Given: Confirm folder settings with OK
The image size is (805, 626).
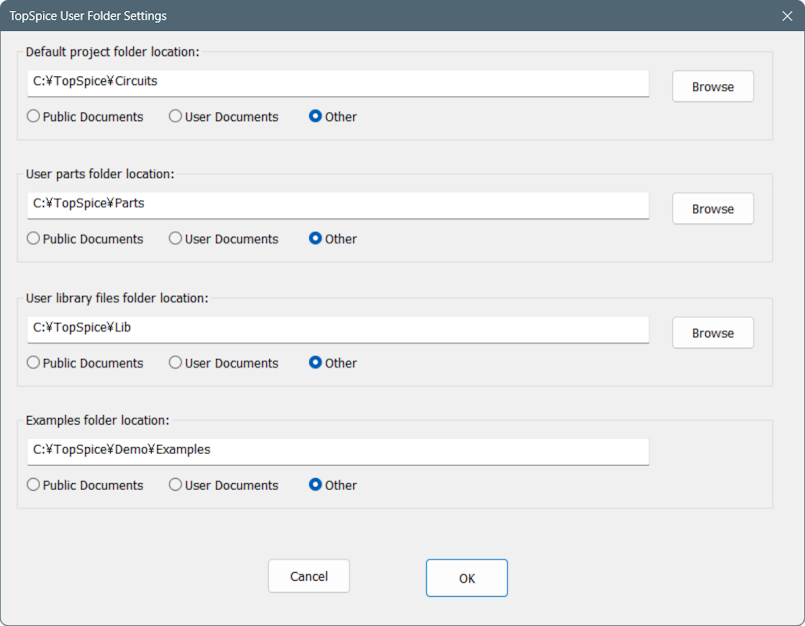Looking at the screenshot, I should click(467, 578).
